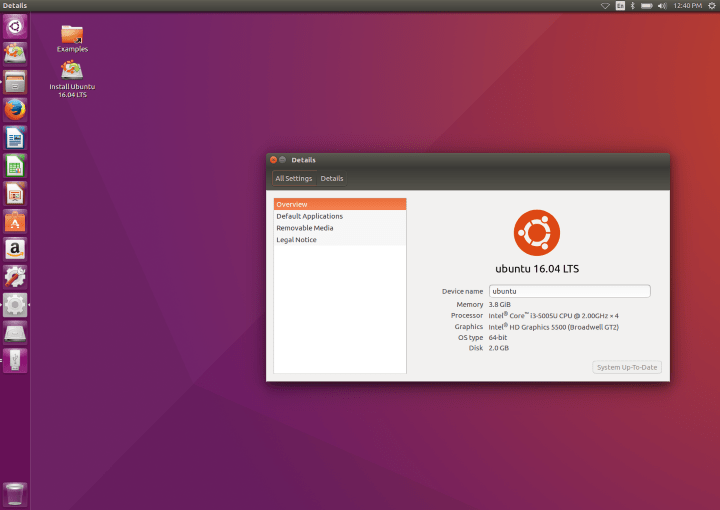Screen dimensions: 720x510
Task: Open the disk drive icon in launcher
Action: point(15,333)
